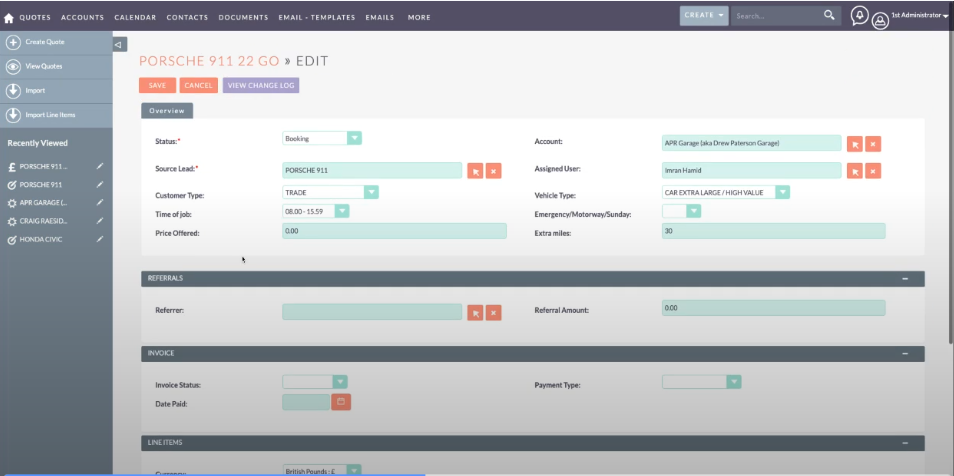Viewport: 954px width, 476px height.
Task: Click the View Change Log button
Action: [261, 86]
